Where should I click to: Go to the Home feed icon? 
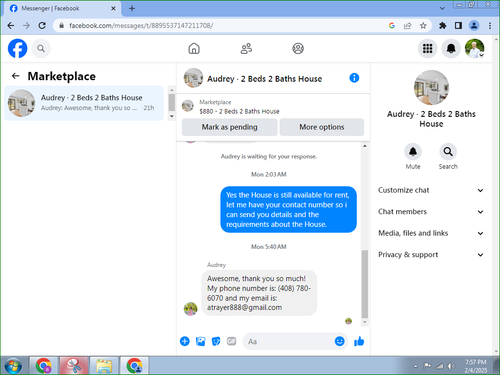pos(194,49)
